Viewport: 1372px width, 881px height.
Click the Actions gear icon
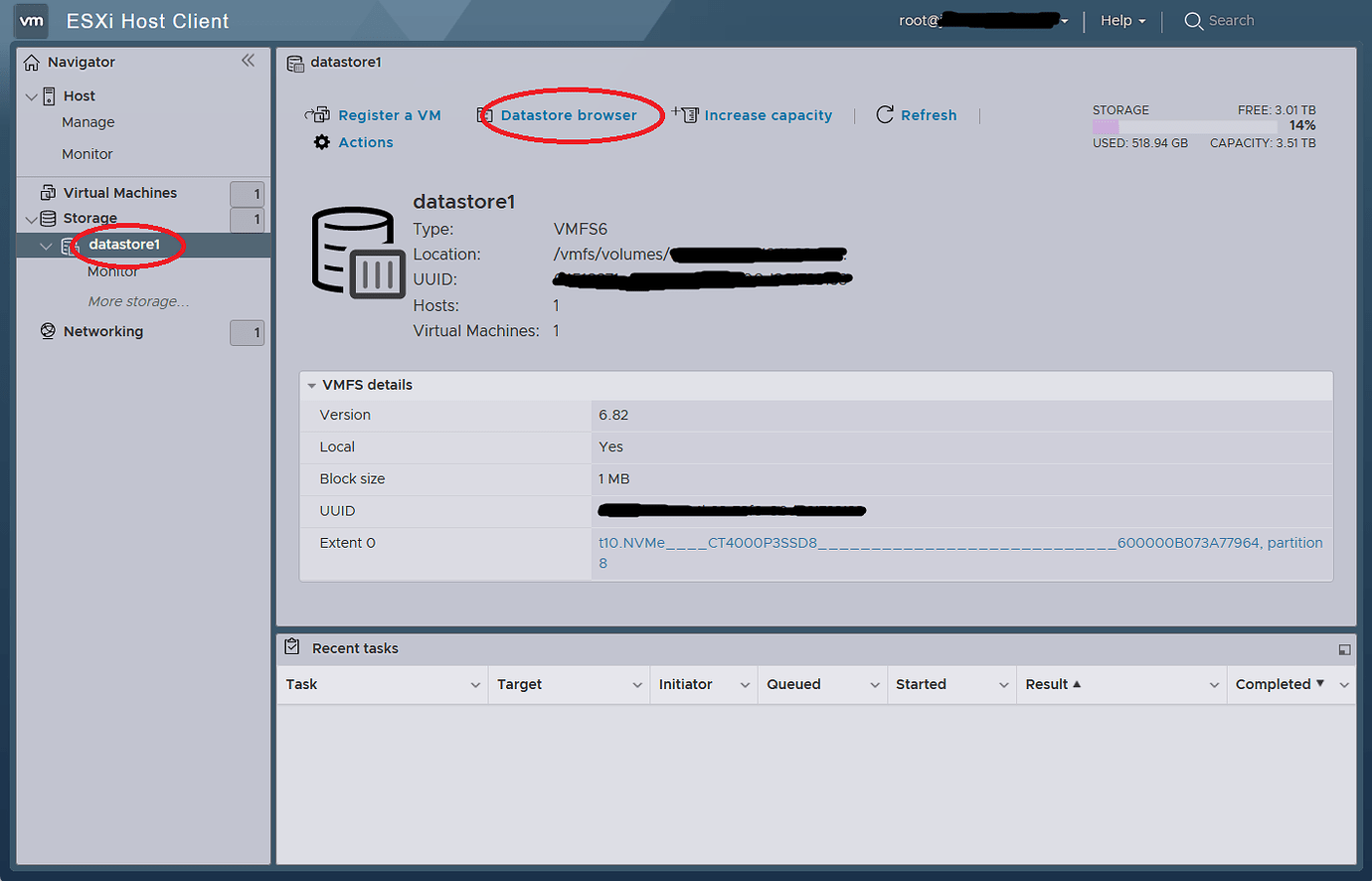coord(322,142)
